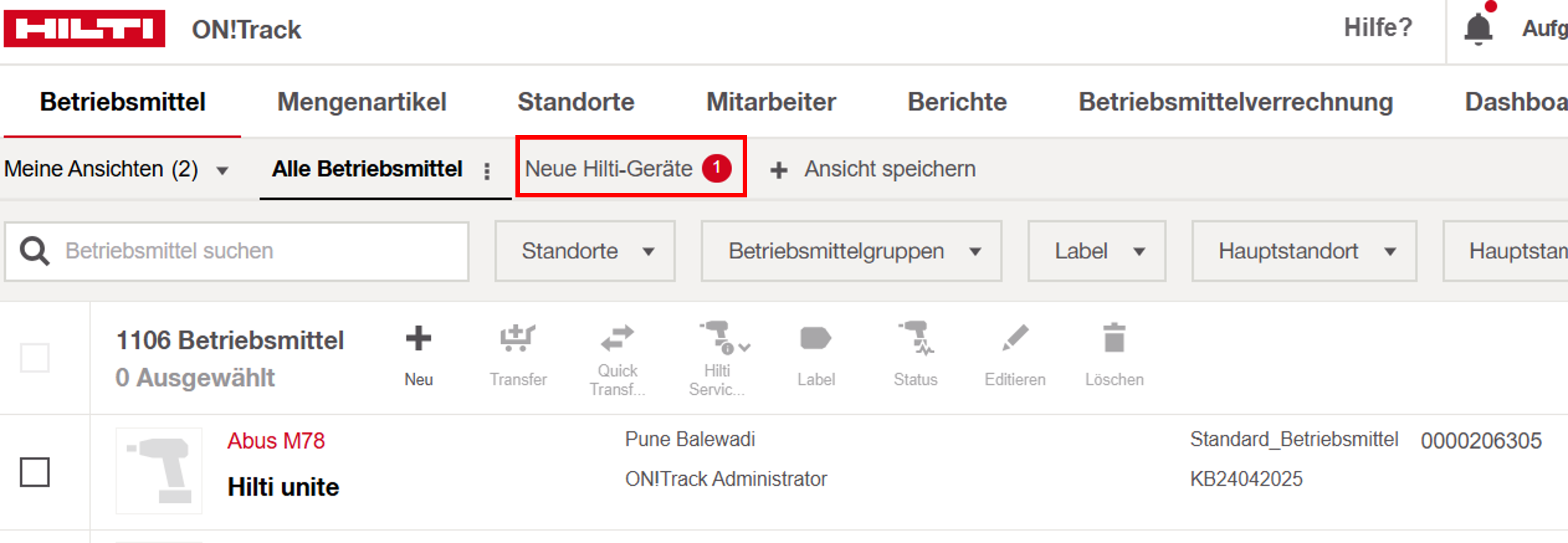Open the notification bell
Image resolution: width=1568 pixels, height=543 pixels.
click(x=1478, y=28)
